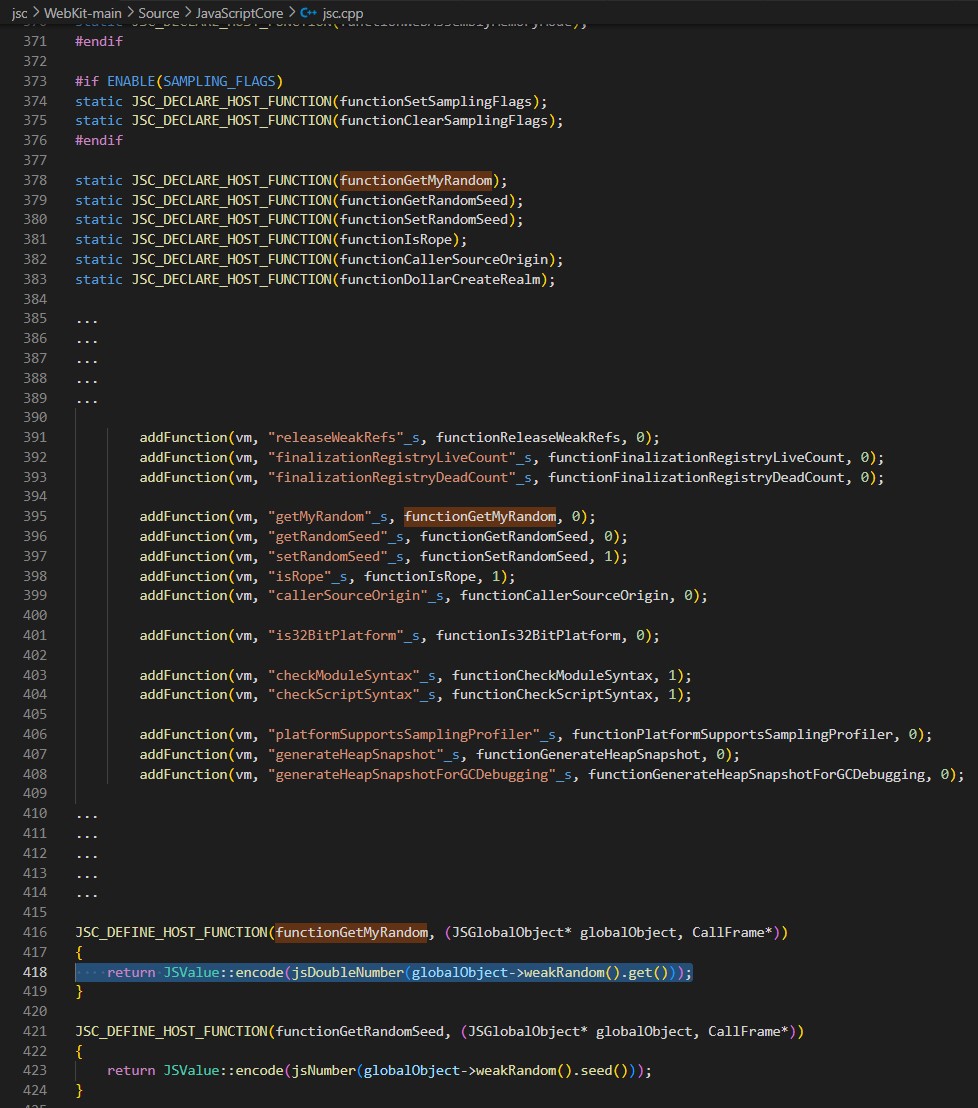Click functionCallerSourceOrigin on line 382

click(x=444, y=259)
